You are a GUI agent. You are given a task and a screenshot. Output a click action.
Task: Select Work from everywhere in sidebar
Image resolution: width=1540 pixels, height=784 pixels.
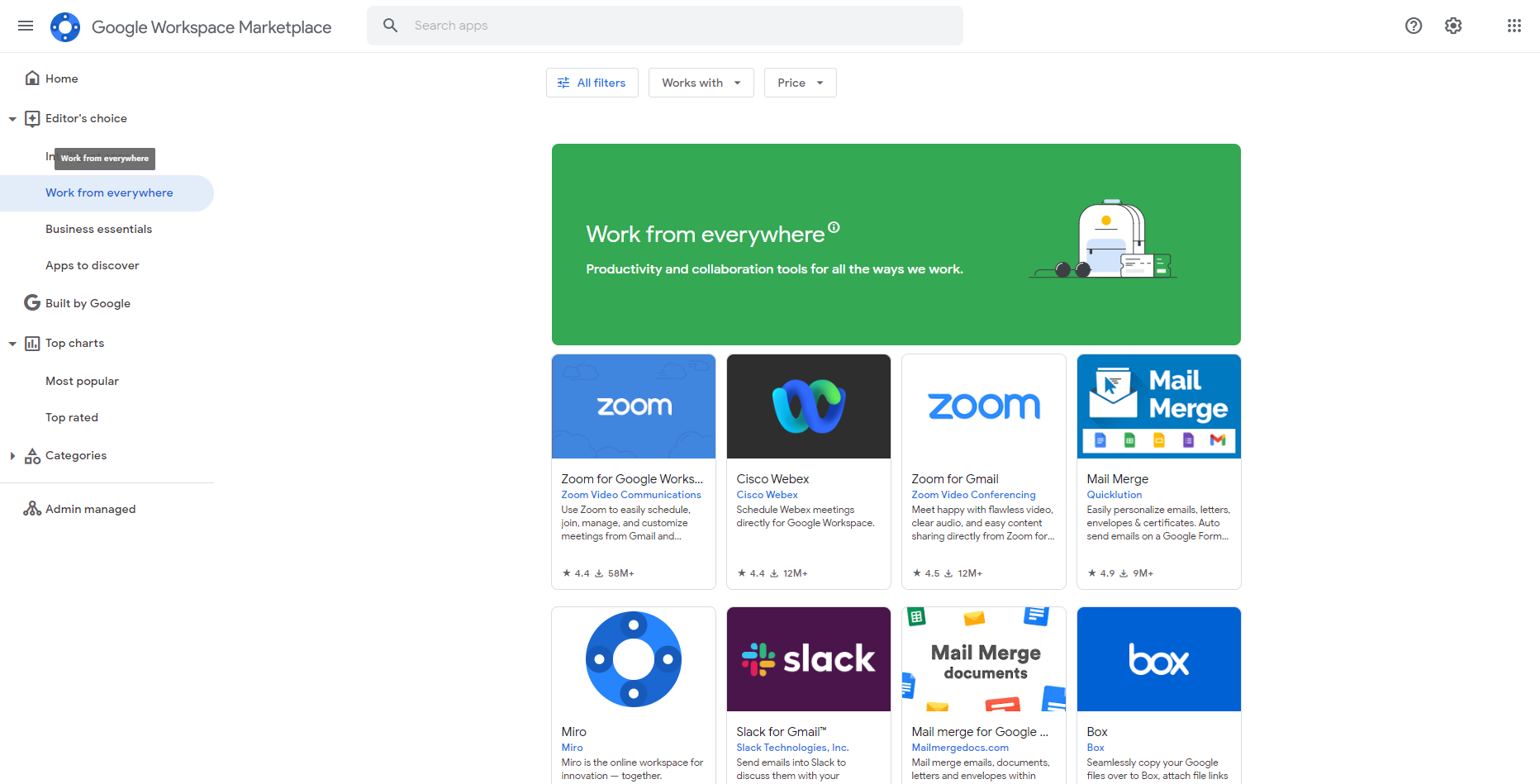pos(107,193)
